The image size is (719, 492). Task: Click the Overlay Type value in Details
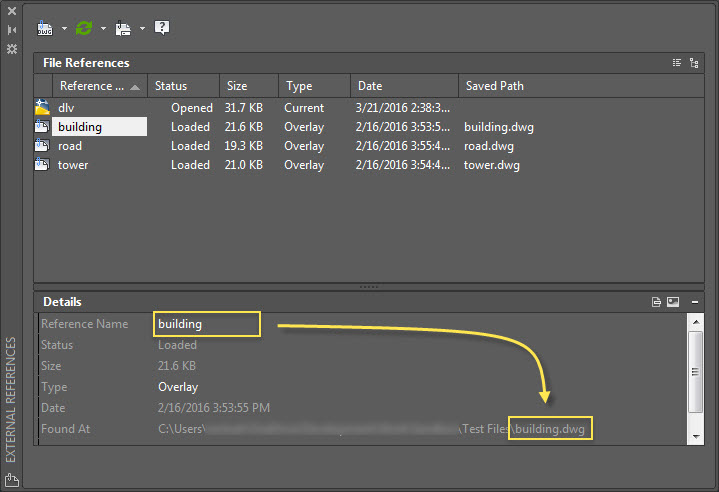[178, 387]
